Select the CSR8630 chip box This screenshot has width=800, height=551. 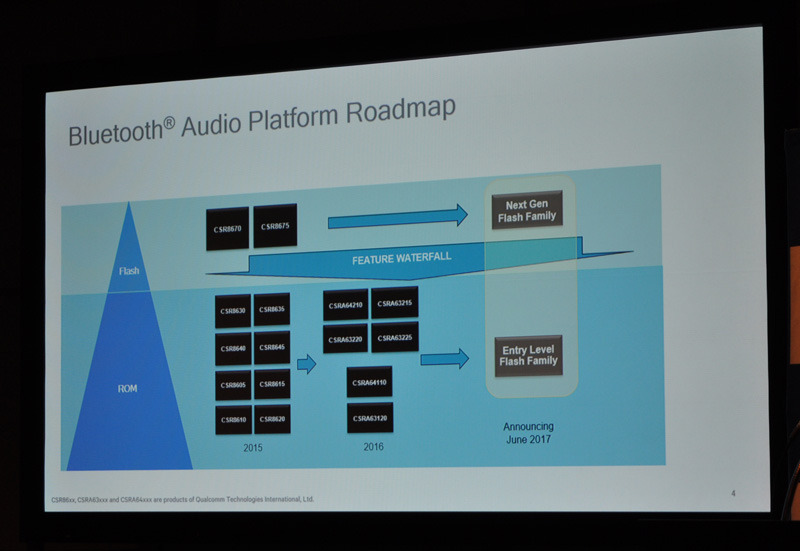click(x=233, y=311)
